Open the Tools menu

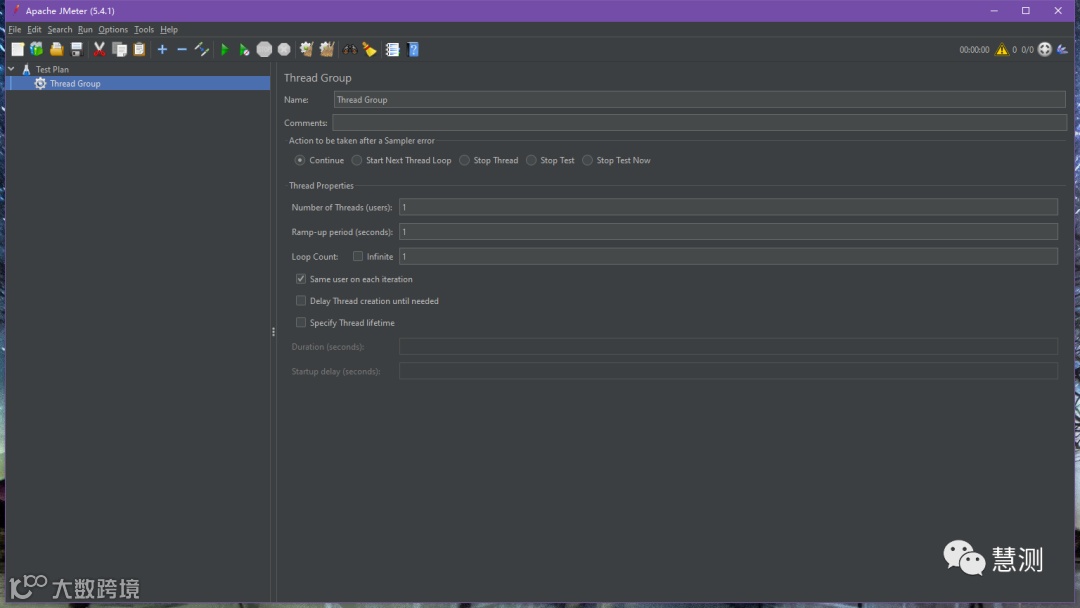[x=144, y=30]
